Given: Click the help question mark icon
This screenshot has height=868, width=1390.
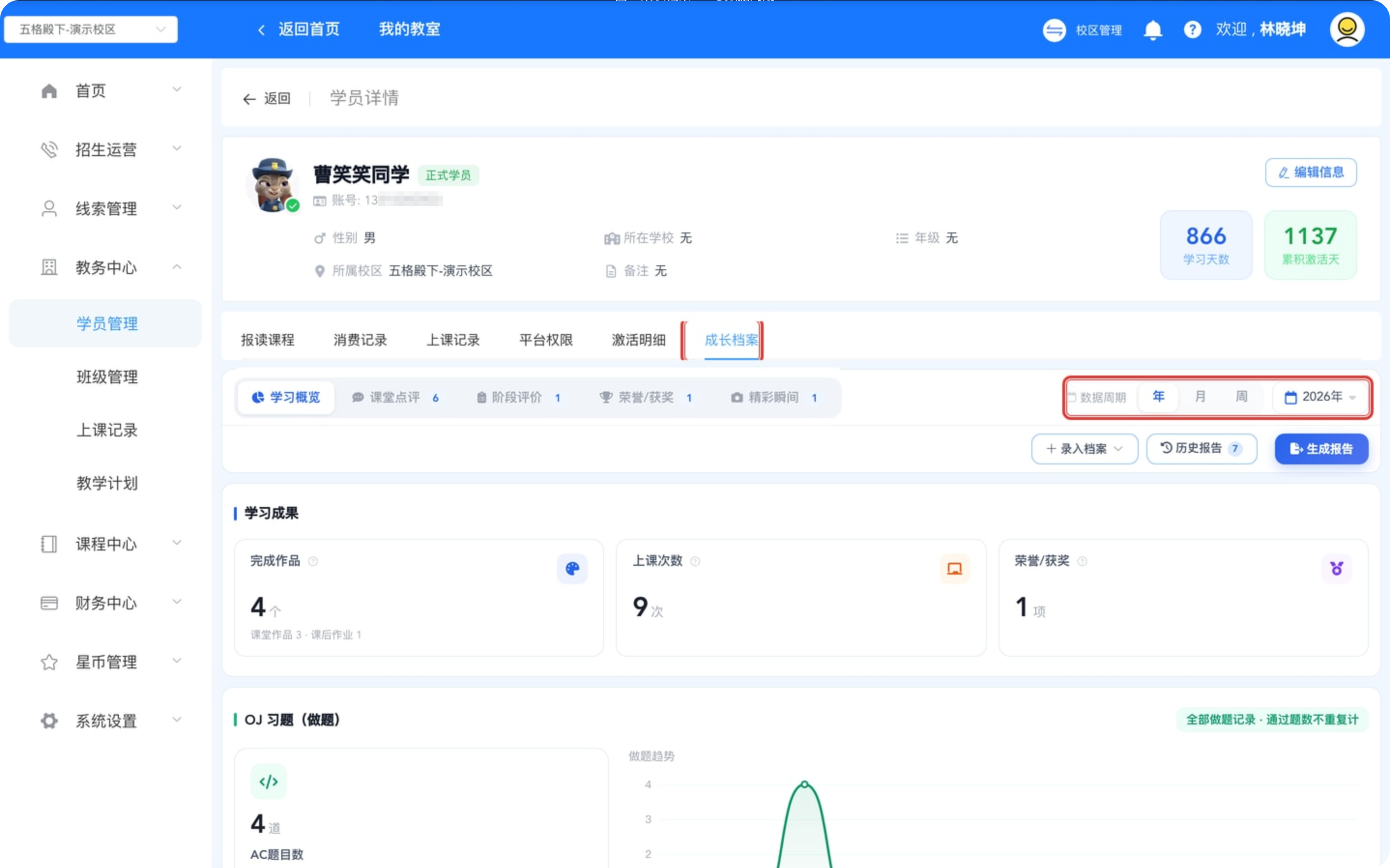Looking at the screenshot, I should click(1192, 30).
